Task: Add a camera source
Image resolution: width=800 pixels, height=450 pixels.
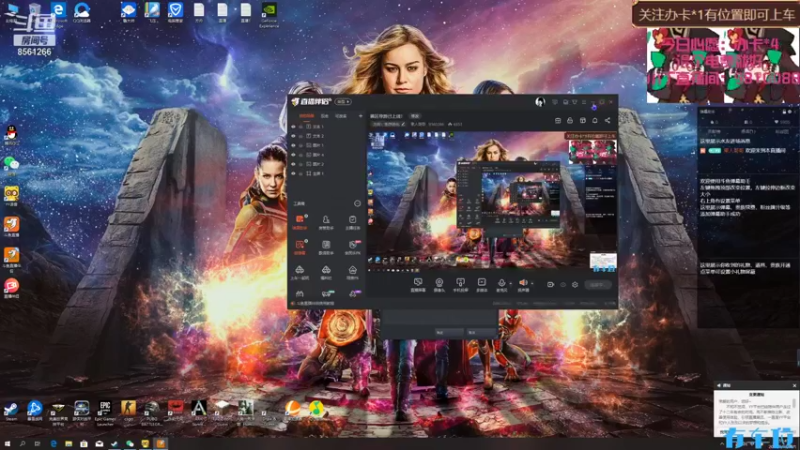Action: pyautogui.click(x=439, y=285)
